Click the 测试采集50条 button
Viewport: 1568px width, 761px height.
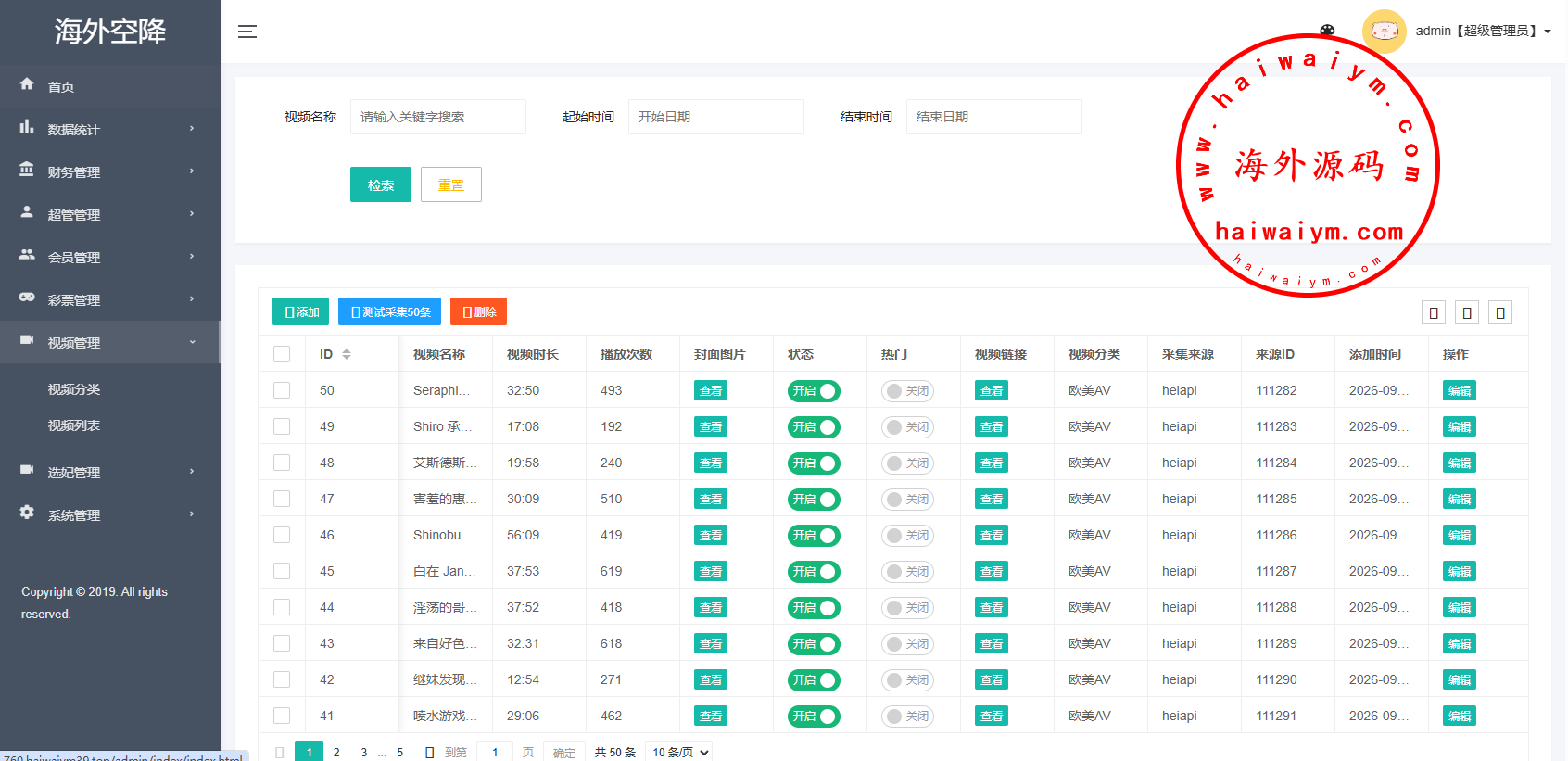tap(389, 311)
